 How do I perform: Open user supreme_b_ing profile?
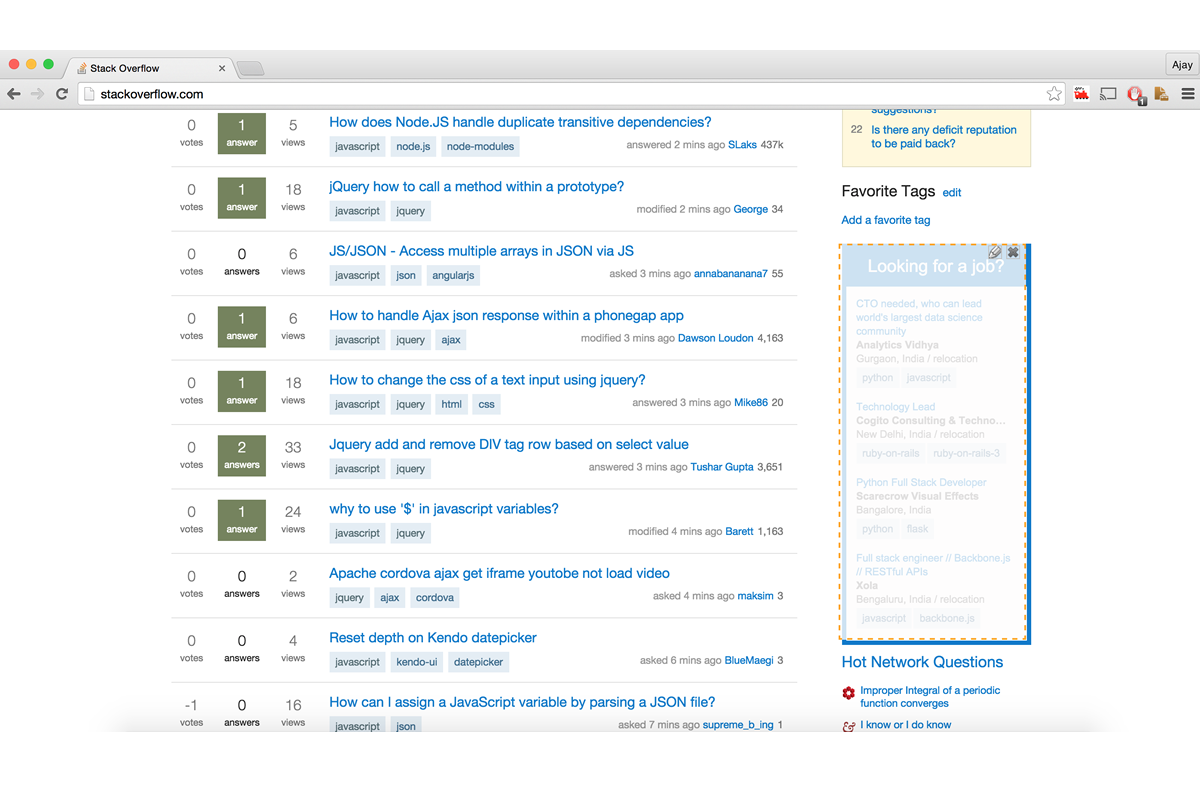(x=738, y=726)
